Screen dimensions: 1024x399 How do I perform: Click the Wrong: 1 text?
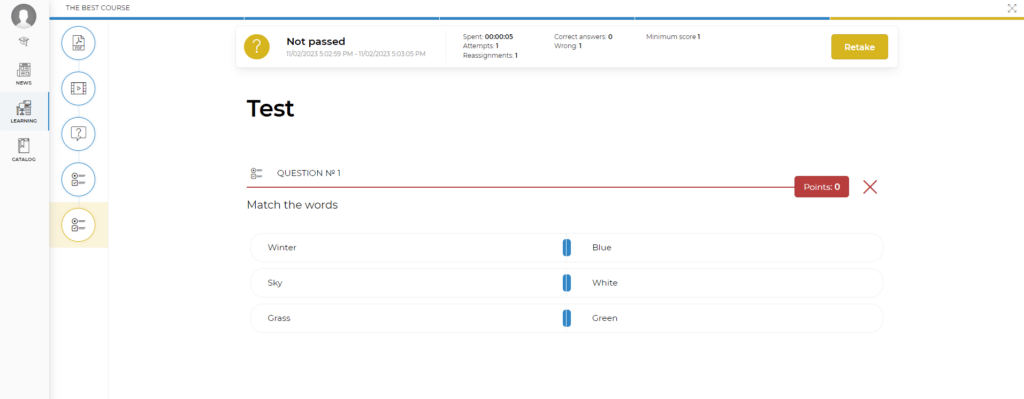click(568, 46)
